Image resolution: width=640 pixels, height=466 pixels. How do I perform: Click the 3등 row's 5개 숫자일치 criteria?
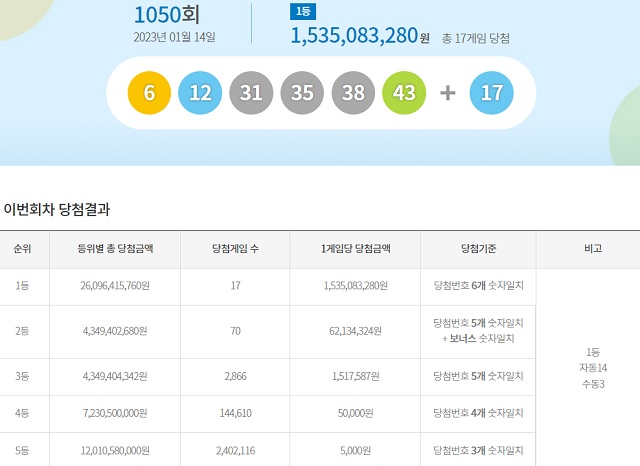pyautogui.click(x=478, y=376)
